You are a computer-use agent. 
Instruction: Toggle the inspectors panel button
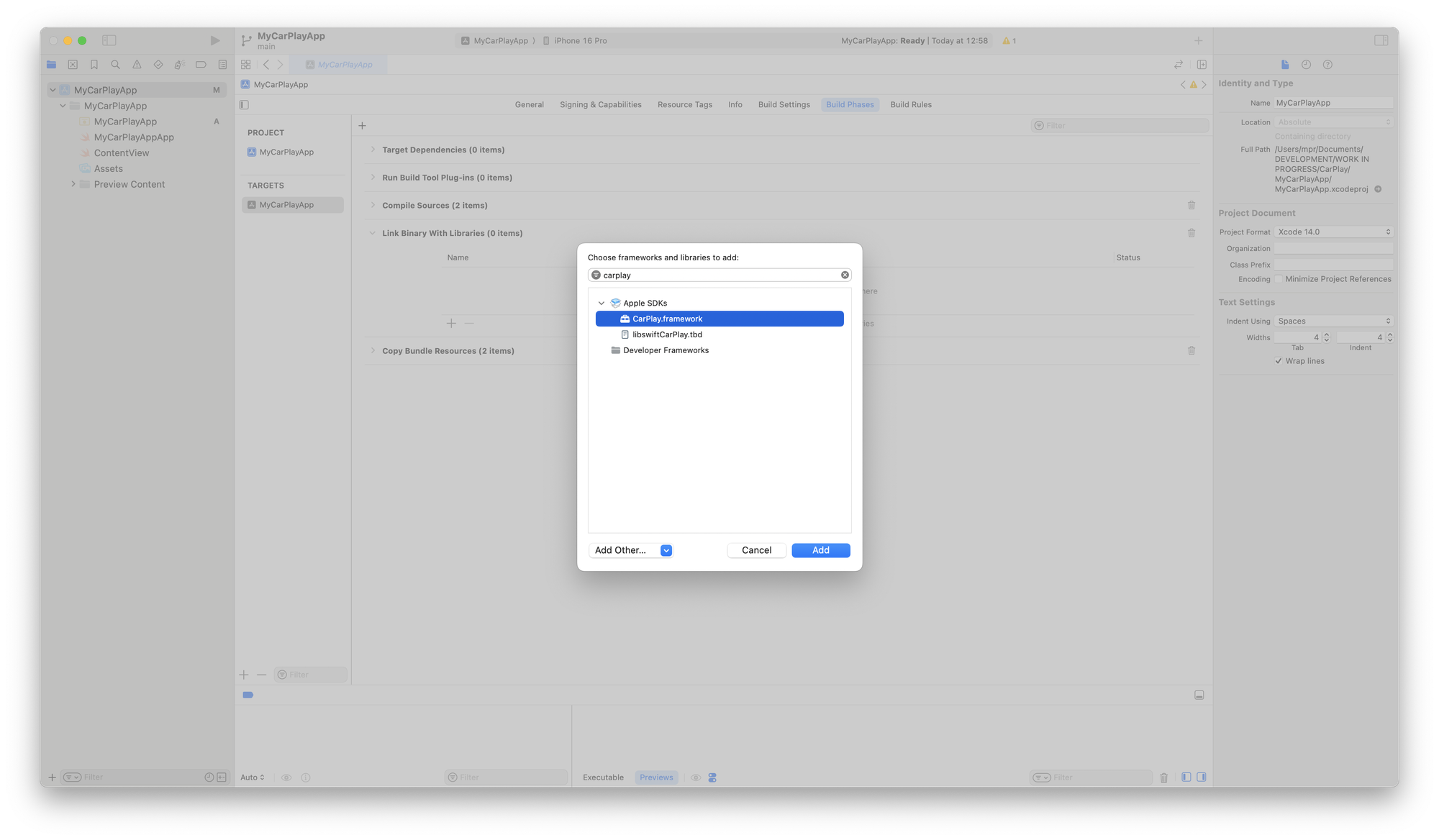coord(1381,40)
